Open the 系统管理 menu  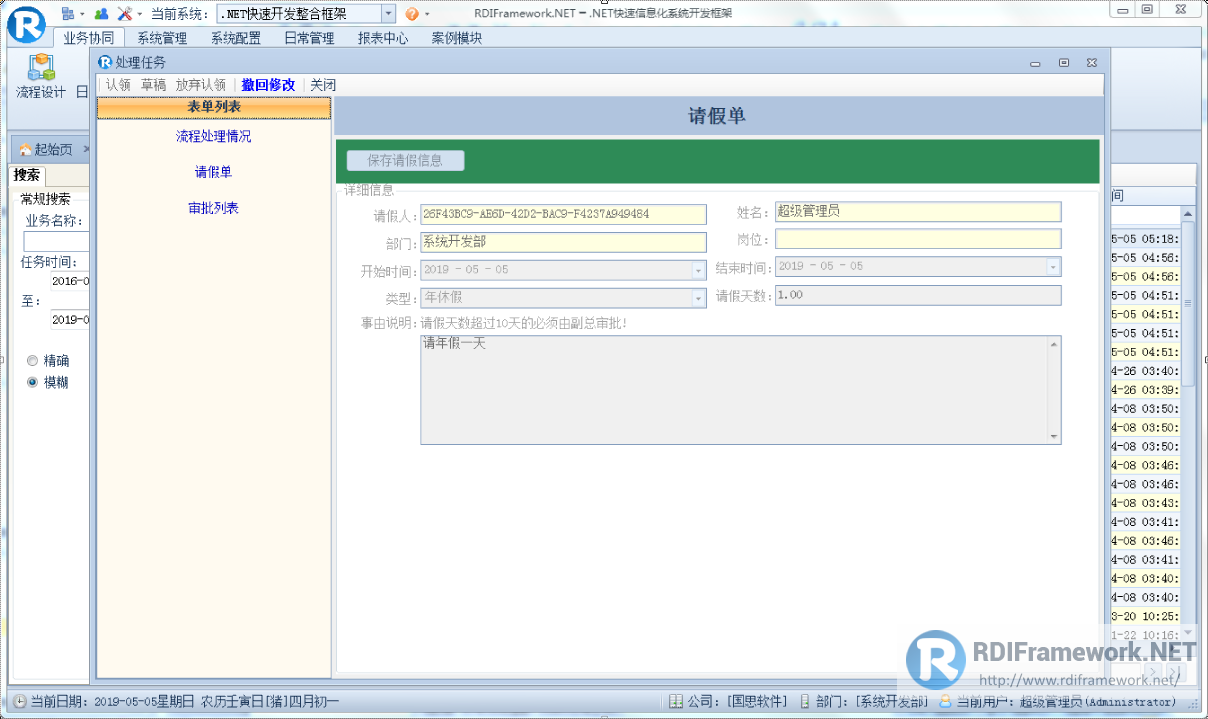(x=161, y=37)
